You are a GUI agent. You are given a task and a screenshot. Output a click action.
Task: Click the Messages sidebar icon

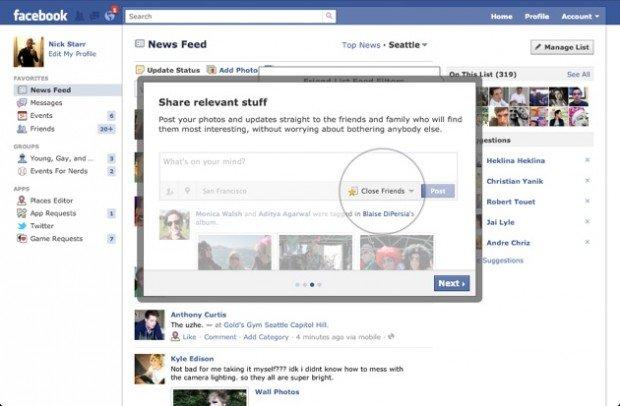pos(22,103)
